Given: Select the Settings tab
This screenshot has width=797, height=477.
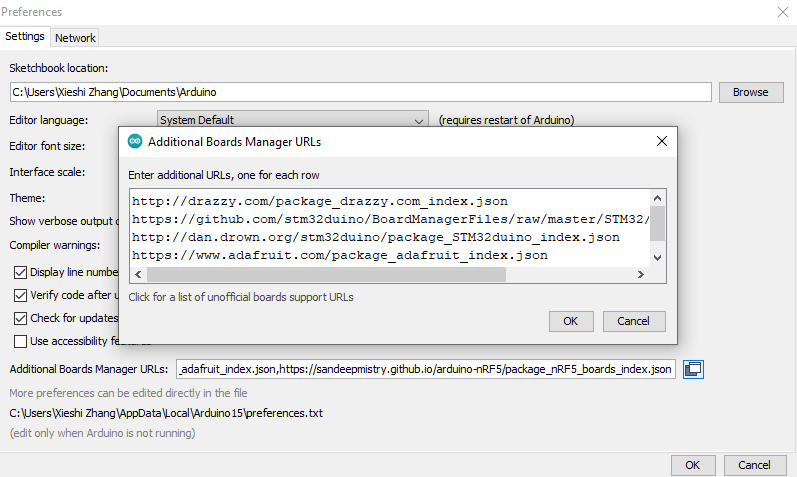Looking at the screenshot, I should [x=24, y=36].
